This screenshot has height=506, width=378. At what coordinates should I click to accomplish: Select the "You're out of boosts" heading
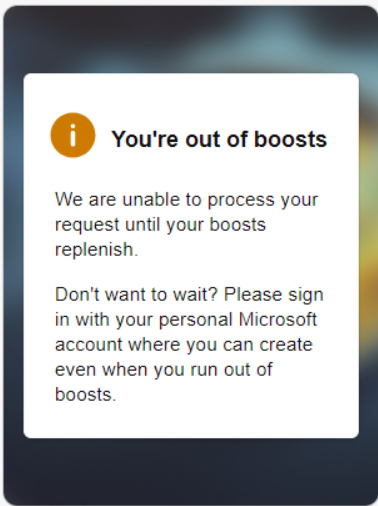219,139
